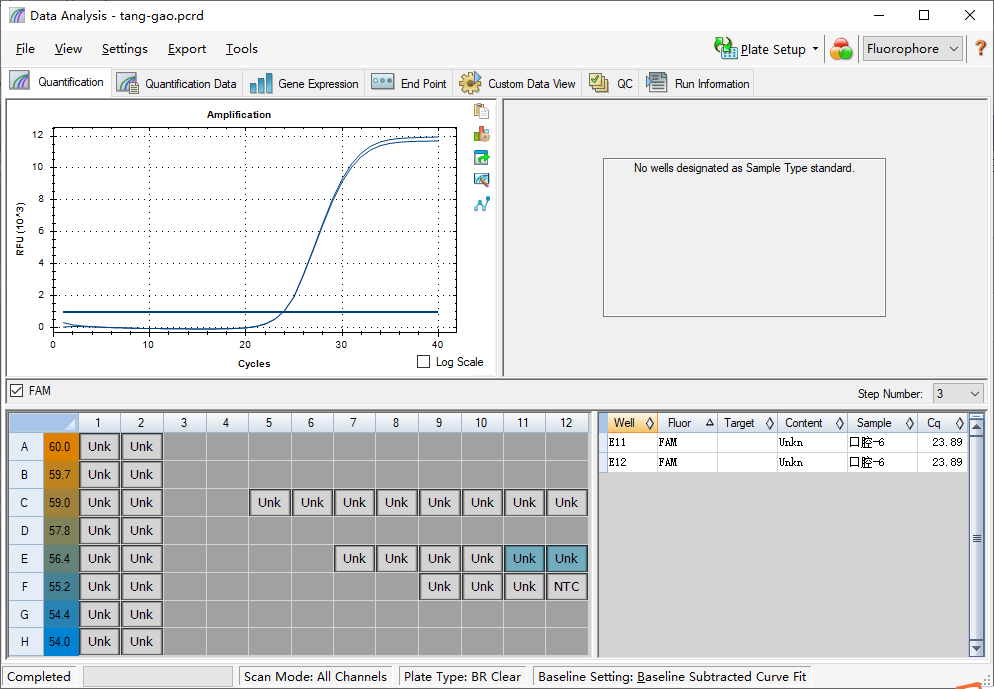Switch to the Quantification tab

click(56, 82)
